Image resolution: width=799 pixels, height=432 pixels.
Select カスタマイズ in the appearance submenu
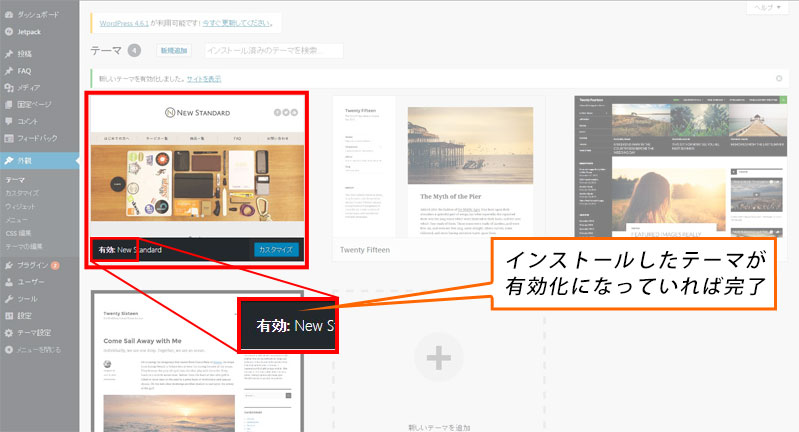(23, 192)
